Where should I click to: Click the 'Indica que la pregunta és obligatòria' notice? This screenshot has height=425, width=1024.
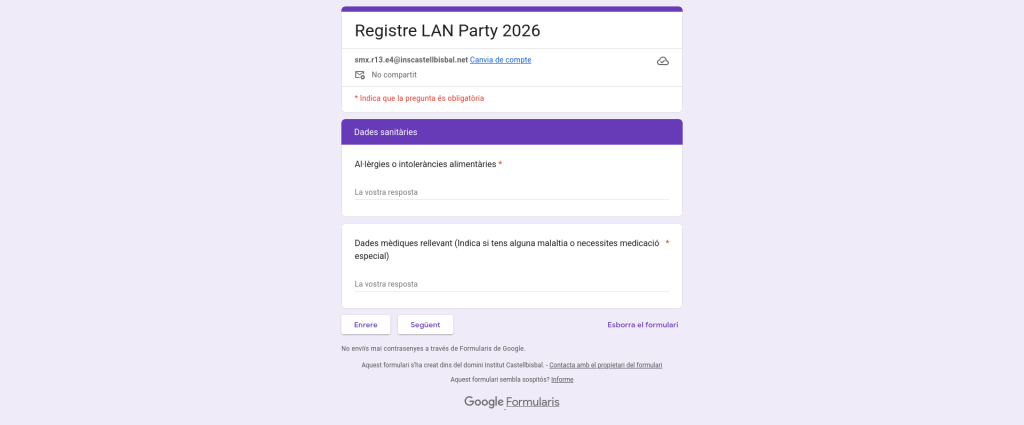[x=420, y=98]
